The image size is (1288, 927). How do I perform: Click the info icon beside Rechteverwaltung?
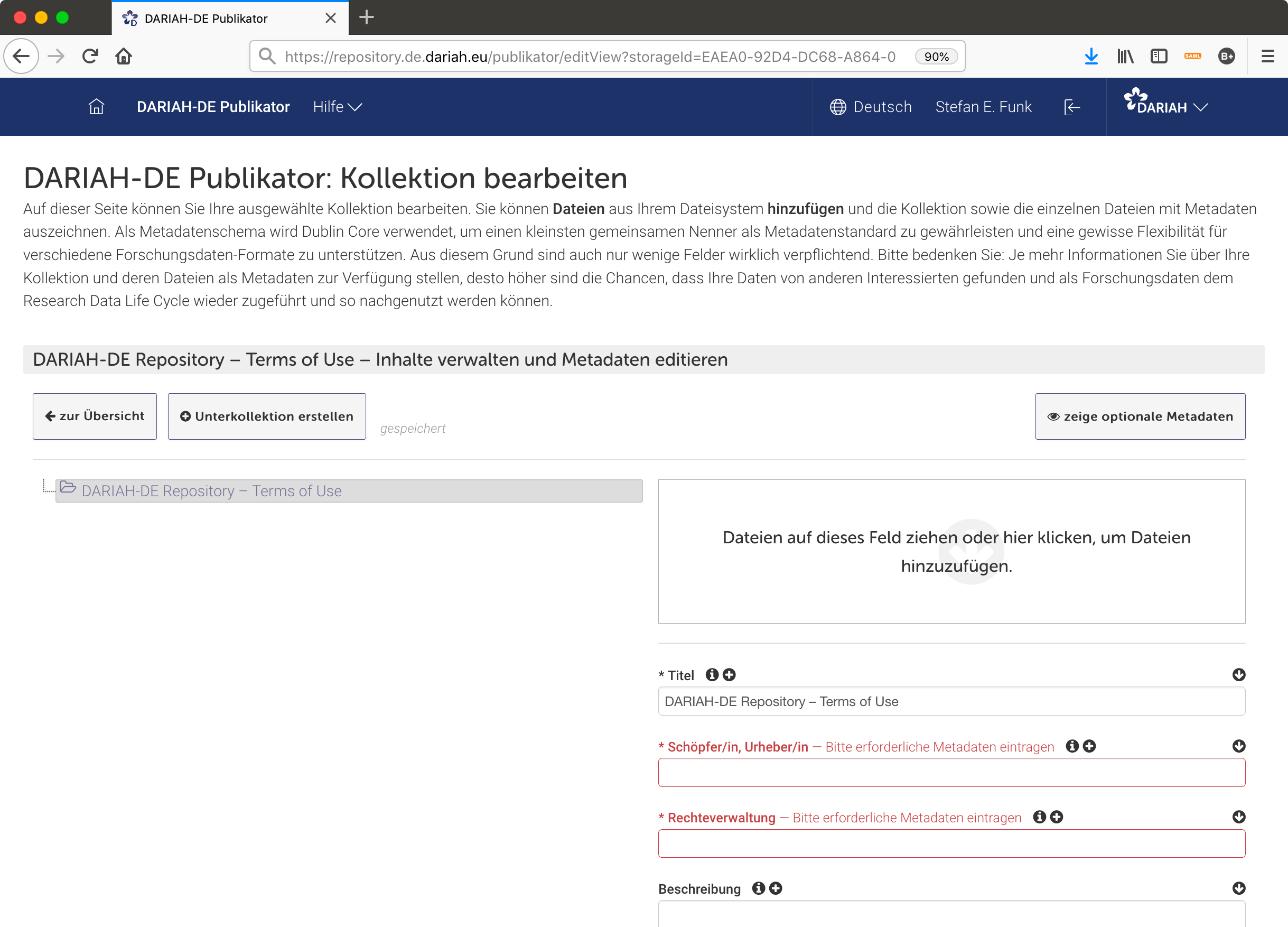coord(1040,818)
